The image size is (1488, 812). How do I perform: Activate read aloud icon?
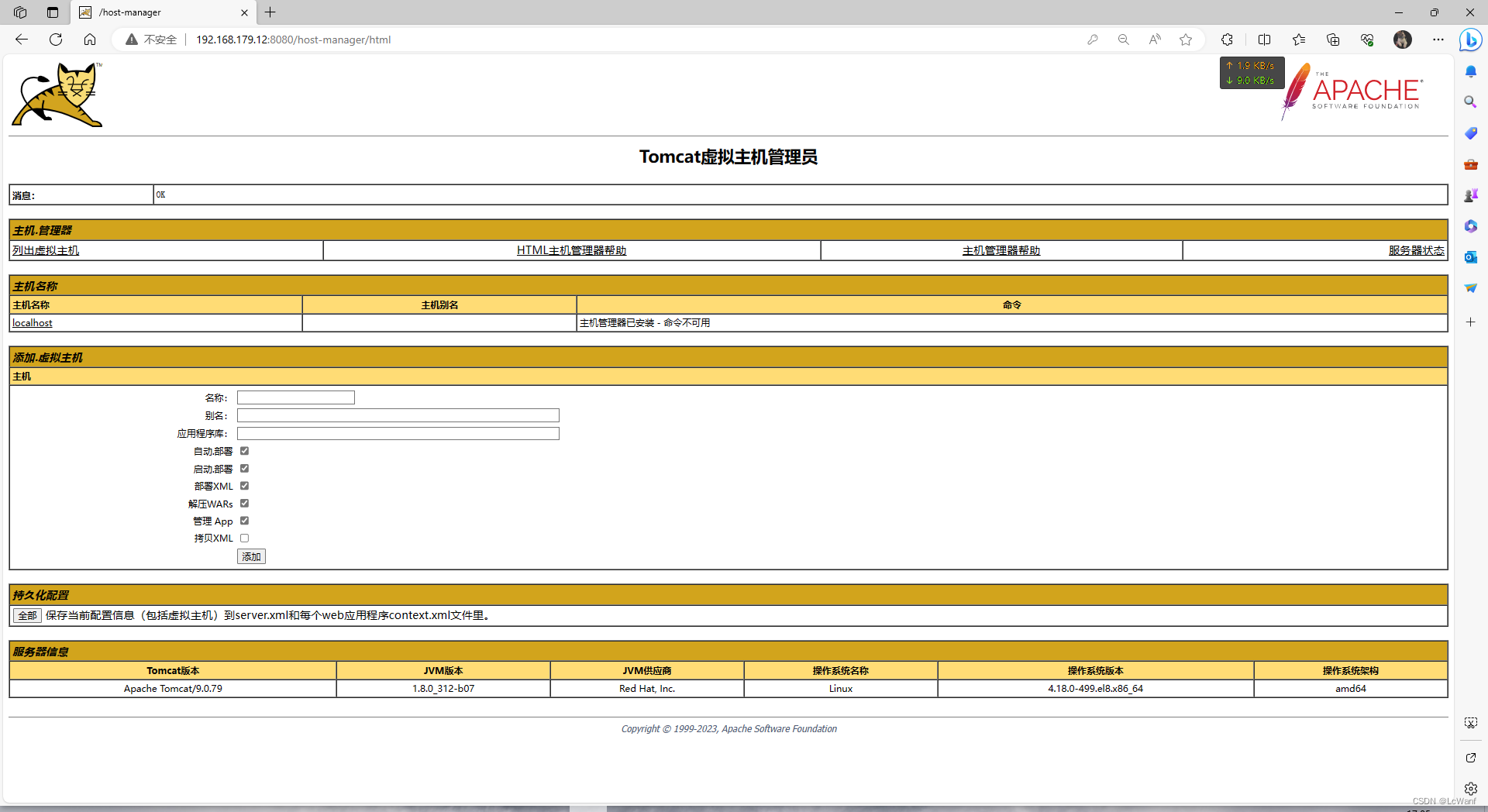pos(1155,40)
